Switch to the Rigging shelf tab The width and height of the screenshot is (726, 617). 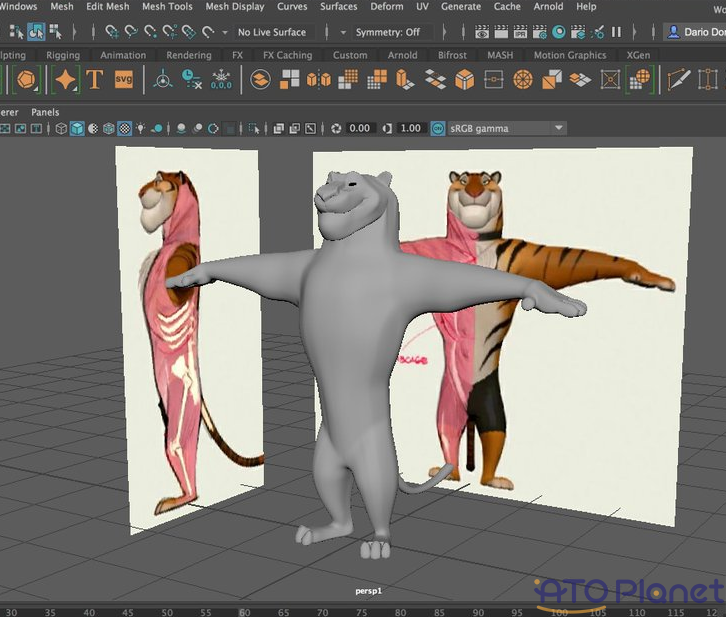coord(63,55)
